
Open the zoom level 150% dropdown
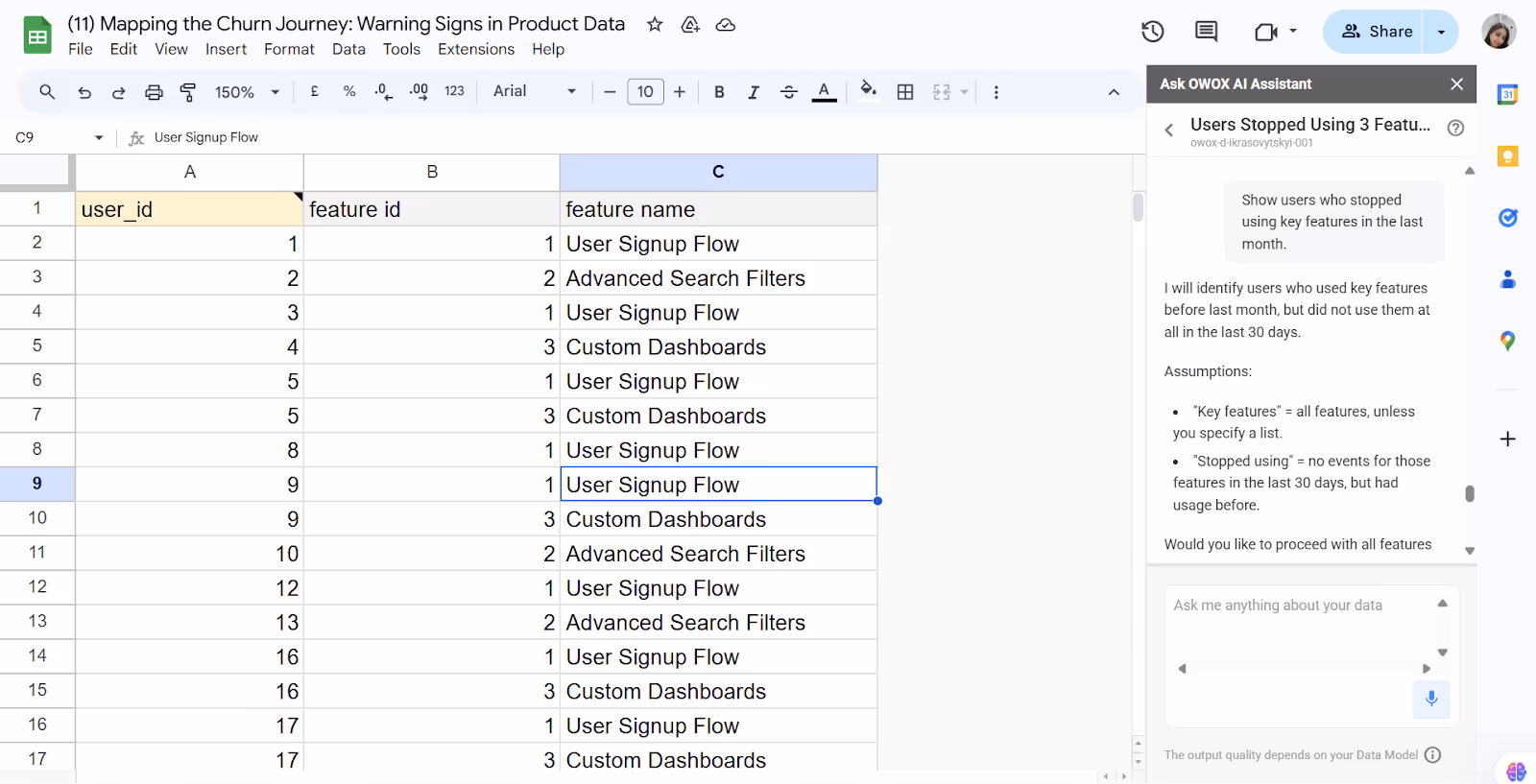(247, 92)
